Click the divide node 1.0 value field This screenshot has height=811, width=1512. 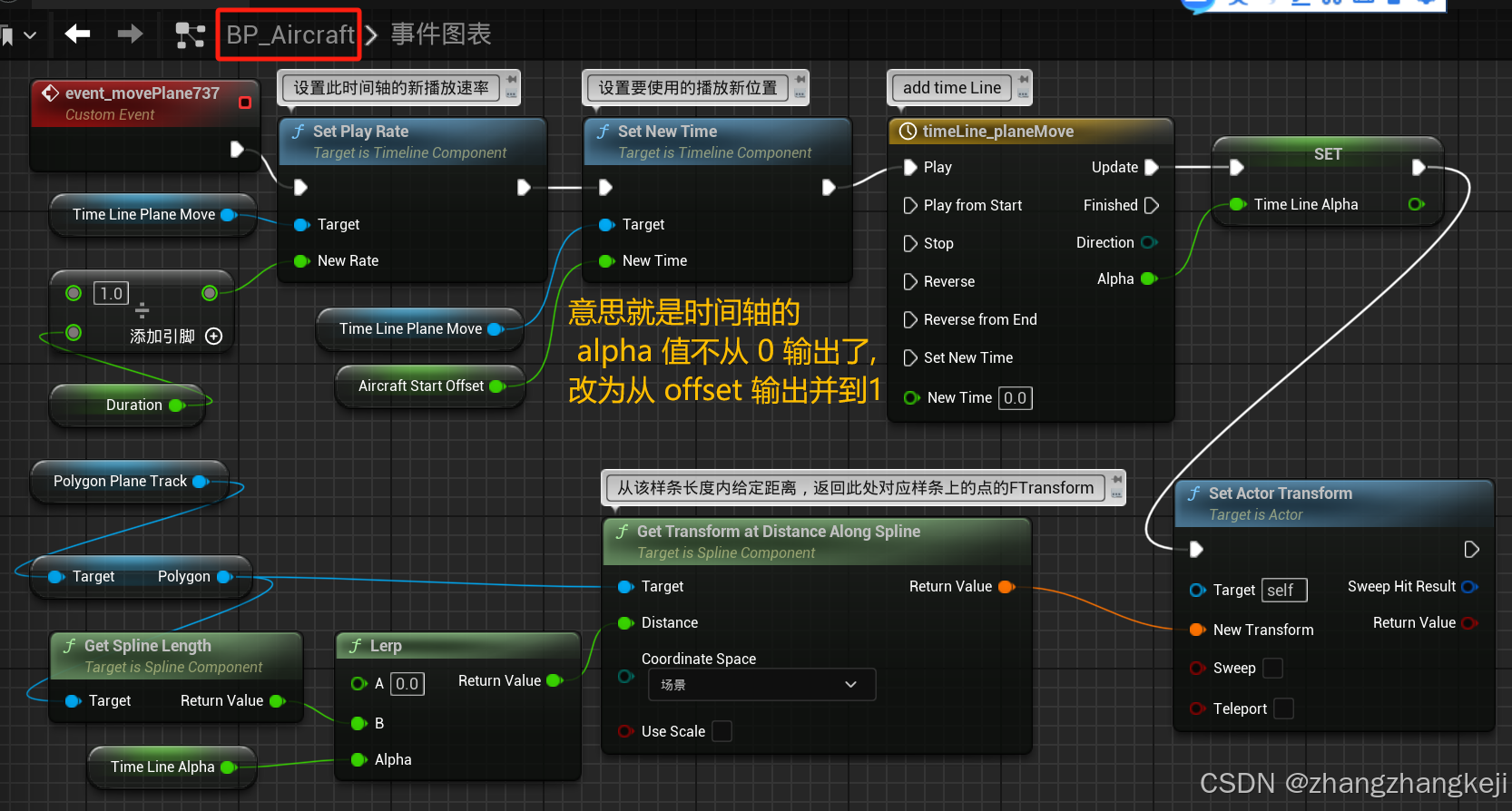point(111,293)
